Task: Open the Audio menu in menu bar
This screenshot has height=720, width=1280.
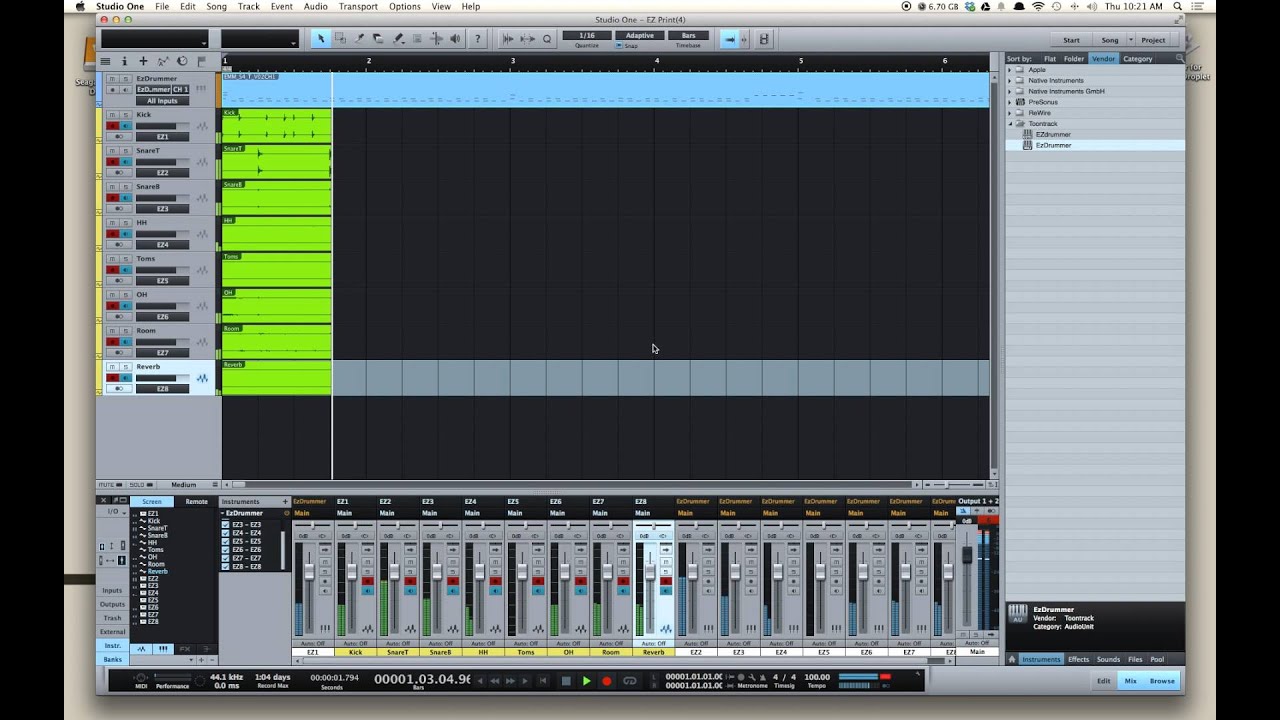Action: (315, 6)
